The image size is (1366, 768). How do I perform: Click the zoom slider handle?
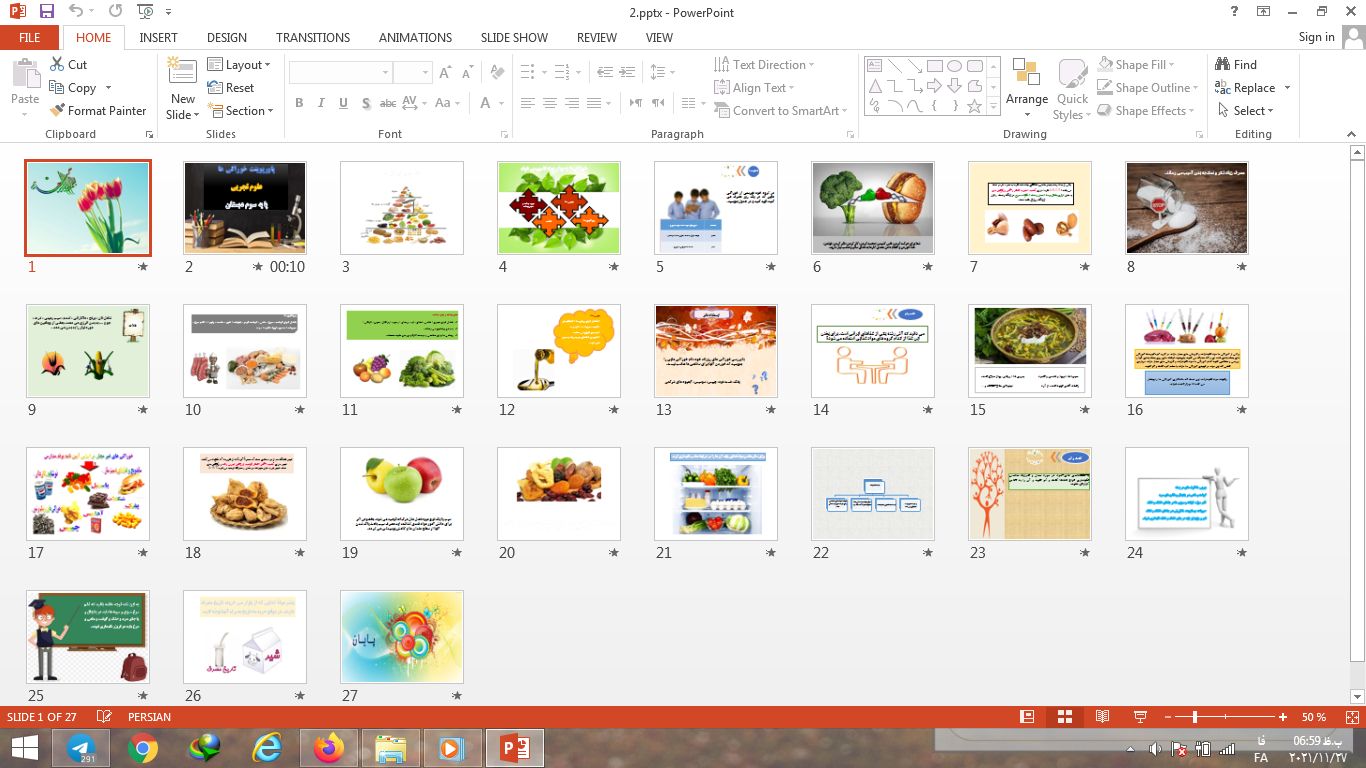1195,717
